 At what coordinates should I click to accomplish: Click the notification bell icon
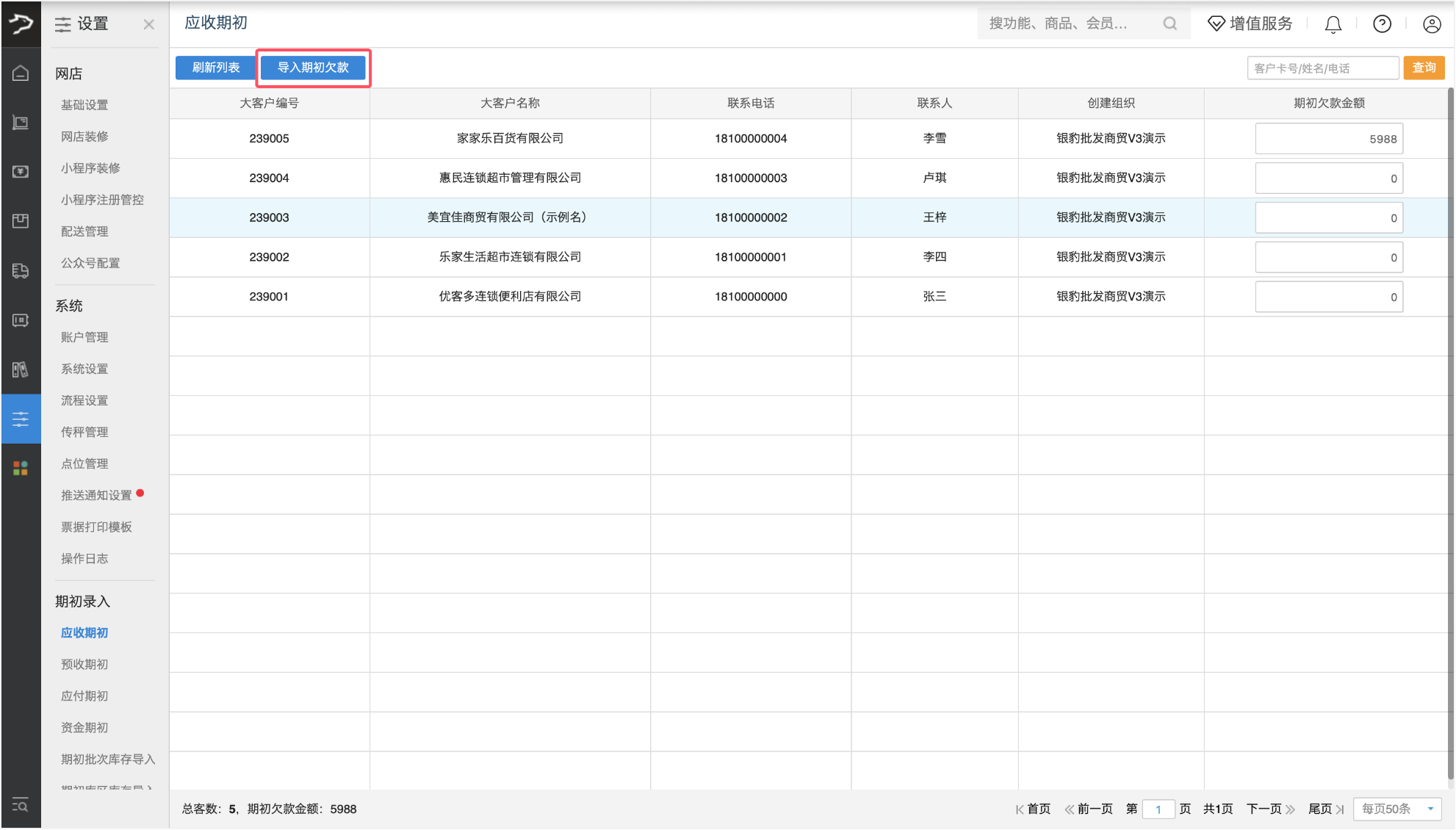tap(1333, 24)
